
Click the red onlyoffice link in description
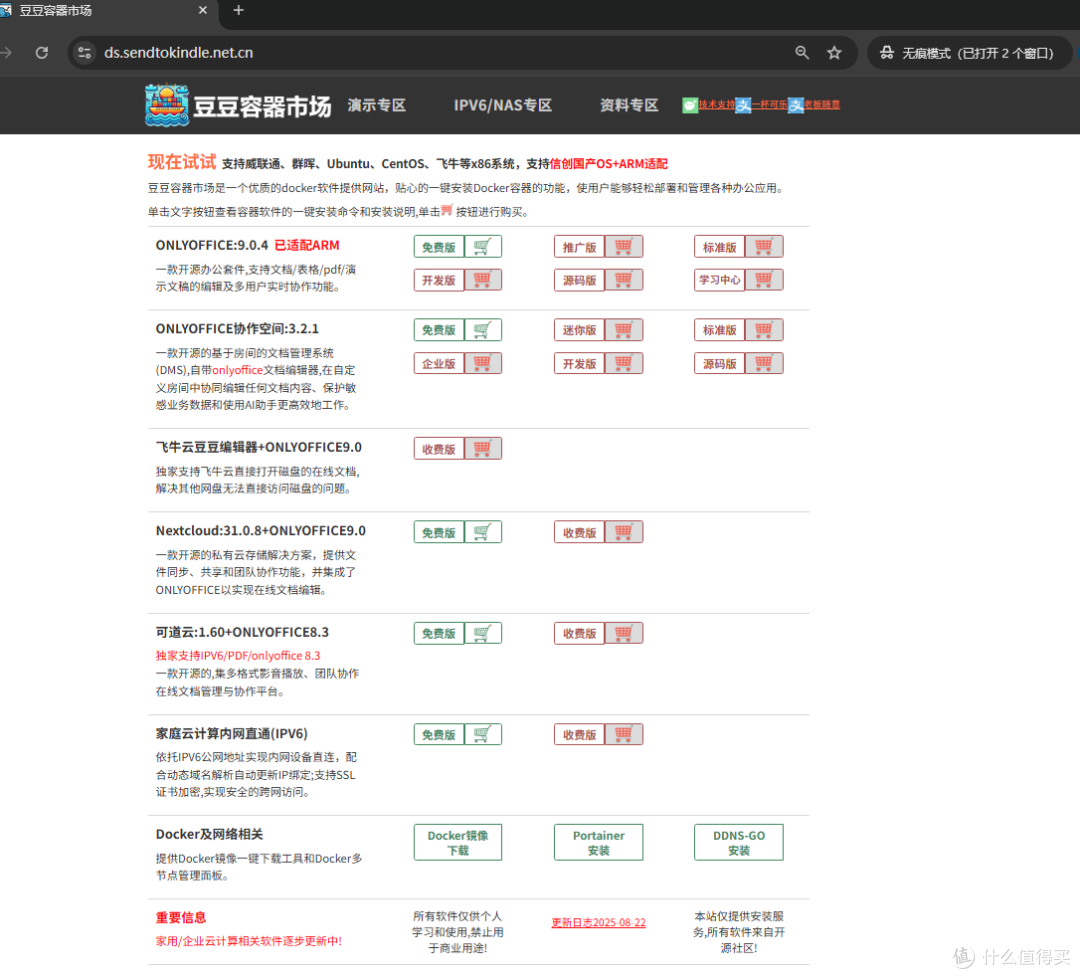[237, 370]
